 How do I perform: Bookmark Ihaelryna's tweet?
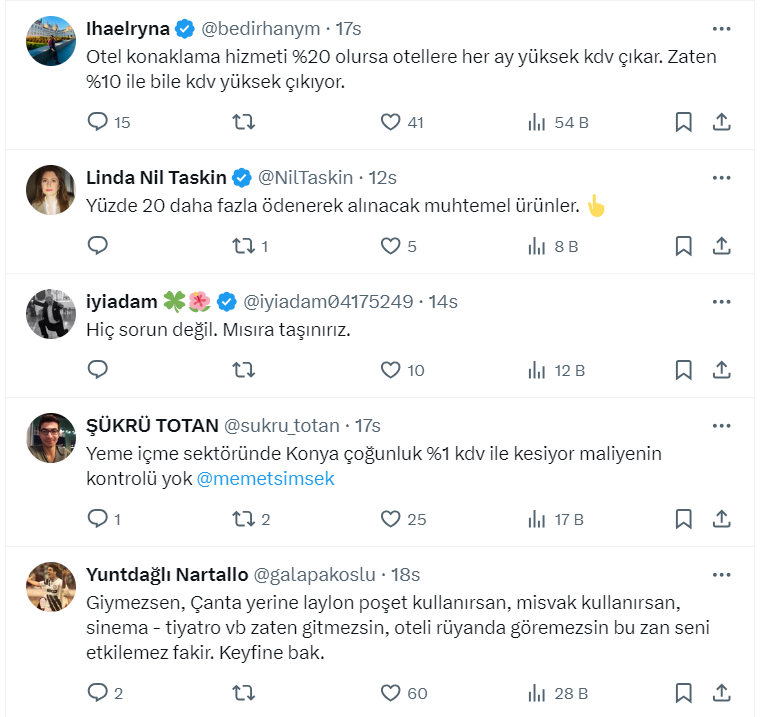[x=683, y=122]
